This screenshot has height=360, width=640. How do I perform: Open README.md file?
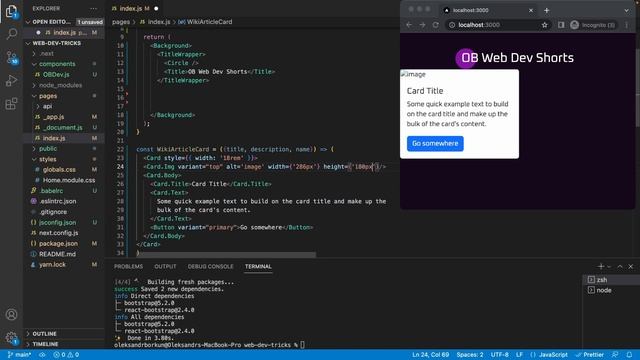pos(57,254)
